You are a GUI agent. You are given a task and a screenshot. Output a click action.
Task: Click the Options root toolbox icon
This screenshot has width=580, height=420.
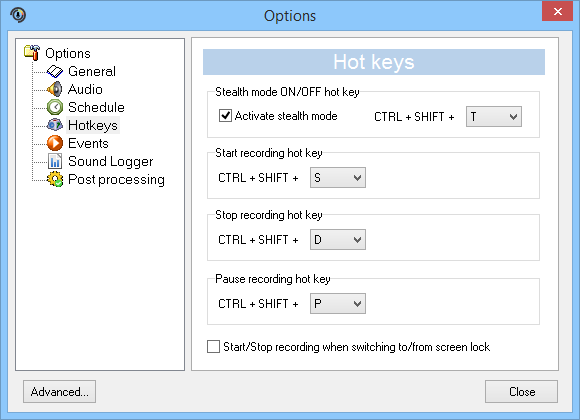[32, 53]
